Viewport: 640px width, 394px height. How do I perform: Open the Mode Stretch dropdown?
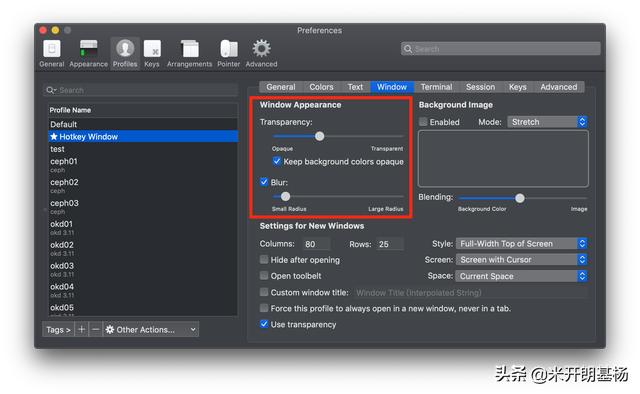(547, 122)
